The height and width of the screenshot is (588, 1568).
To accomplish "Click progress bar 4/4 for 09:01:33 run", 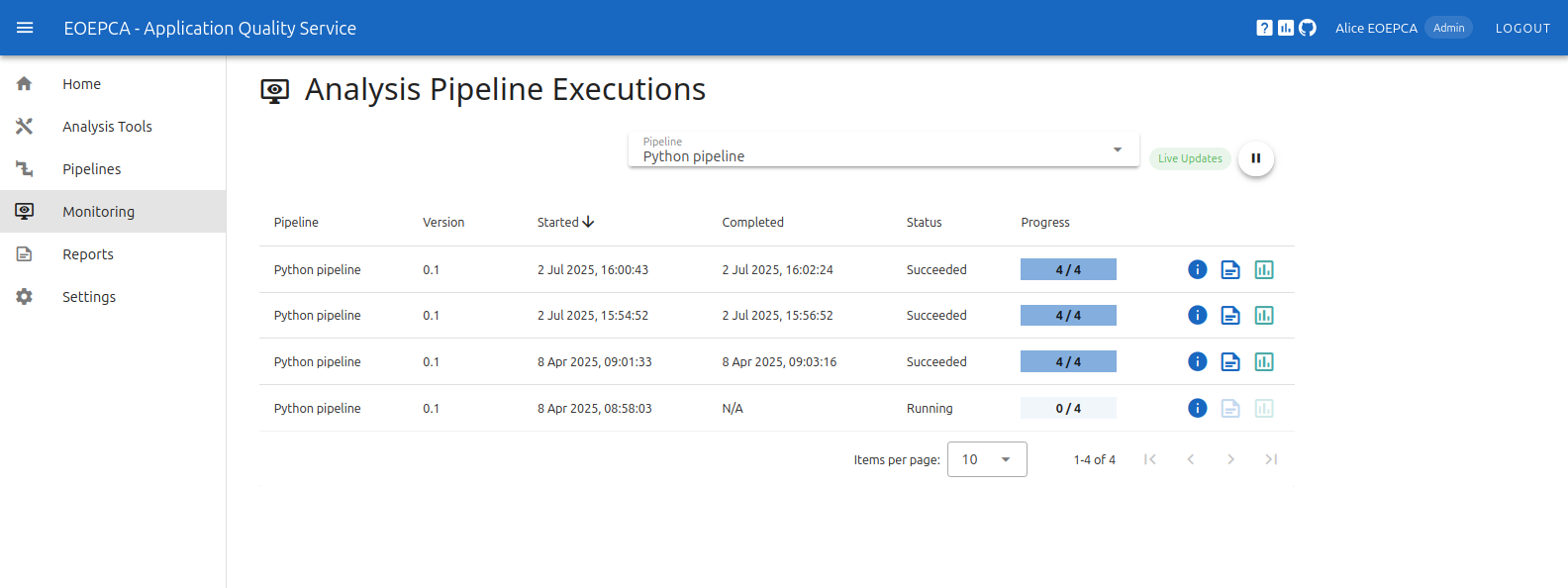I will (x=1068, y=362).
